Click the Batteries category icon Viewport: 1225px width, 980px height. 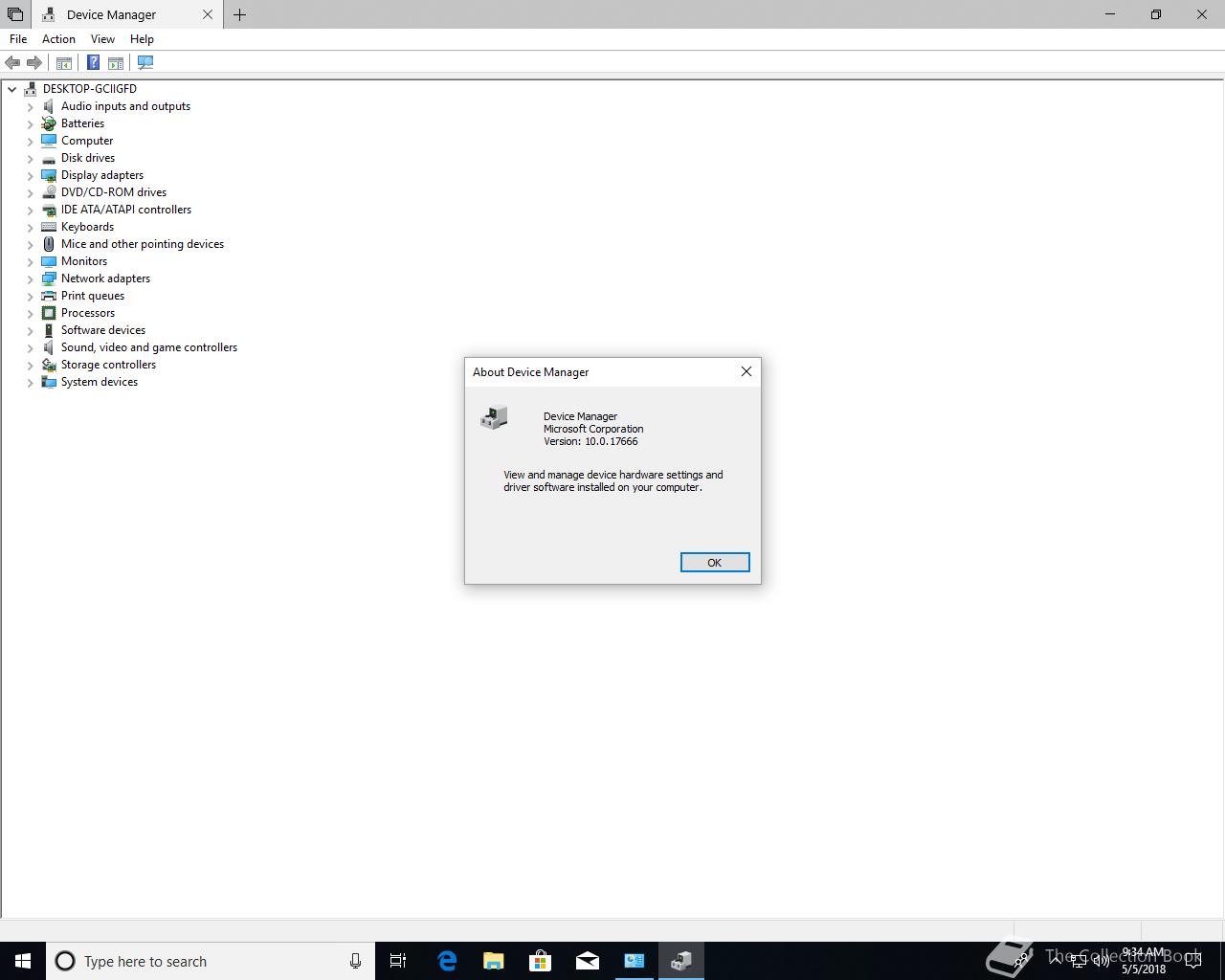[49, 123]
